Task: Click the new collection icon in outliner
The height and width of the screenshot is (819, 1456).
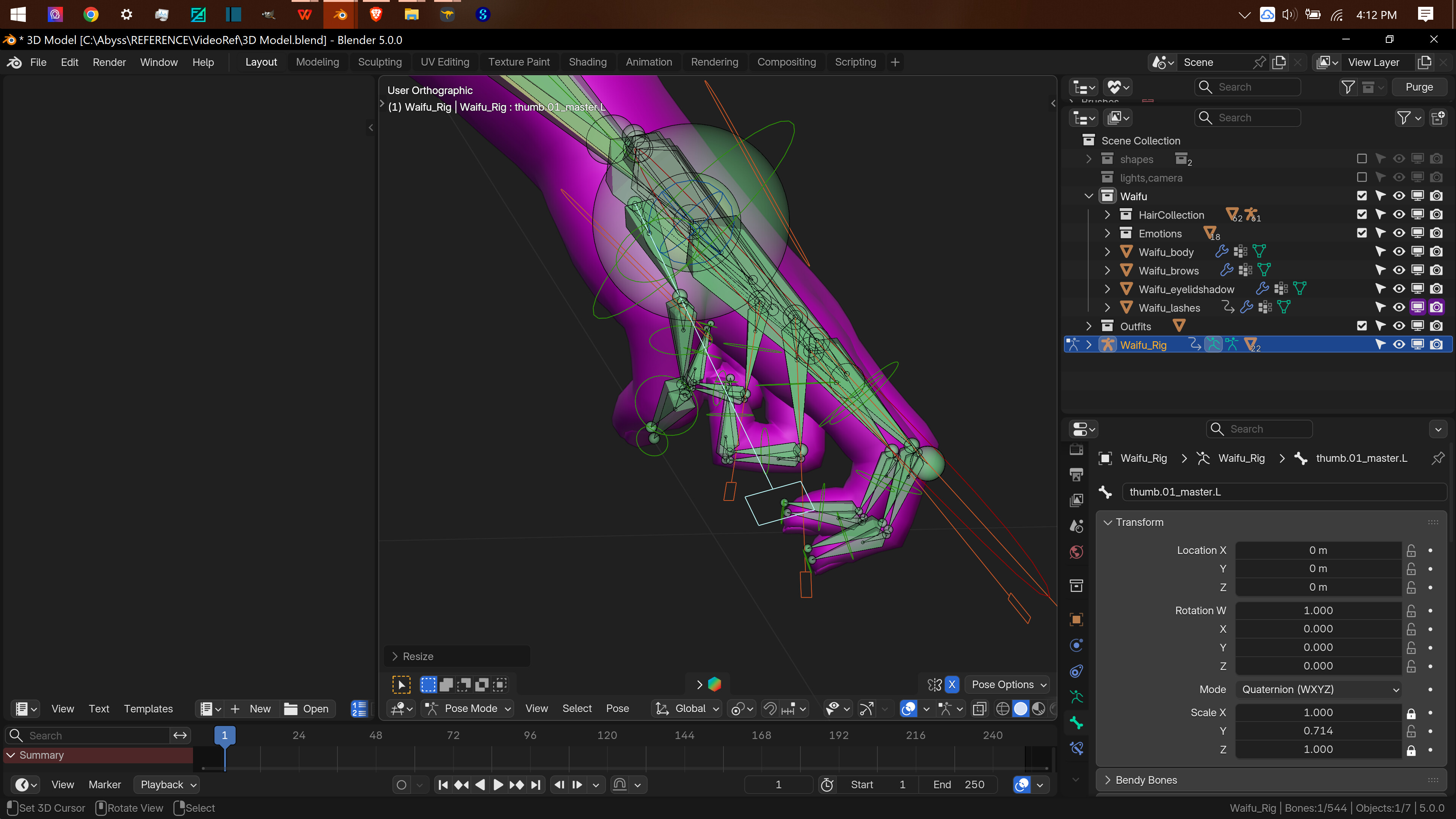Action: pos(1438,118)
